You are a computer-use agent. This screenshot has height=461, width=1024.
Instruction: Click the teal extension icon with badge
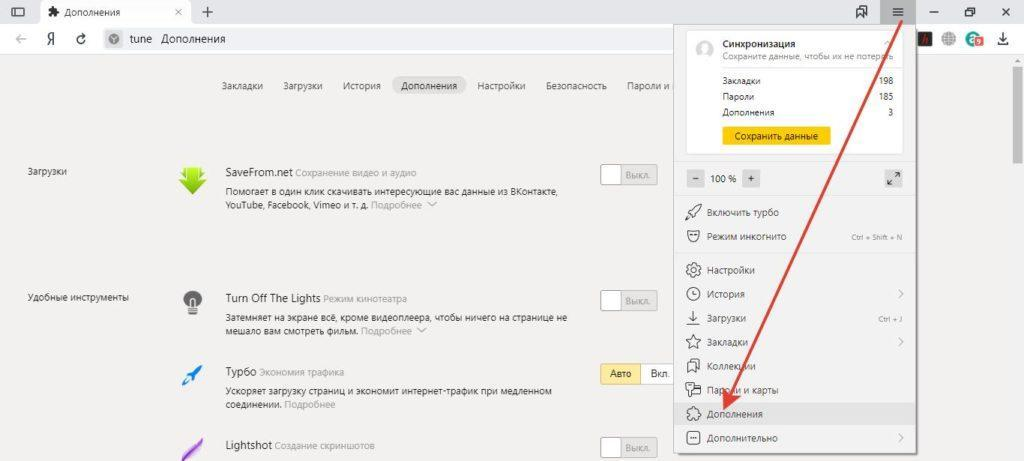tap(975, 39)
